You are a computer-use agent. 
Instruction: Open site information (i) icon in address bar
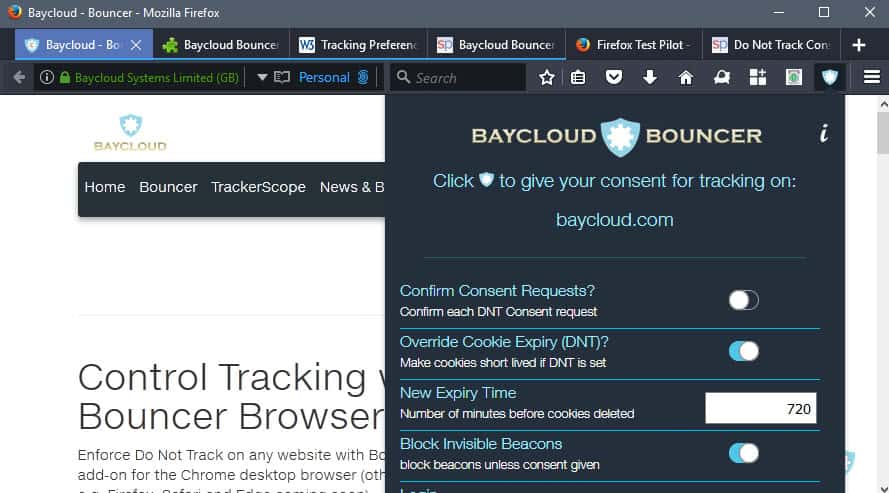click(47, 77)
